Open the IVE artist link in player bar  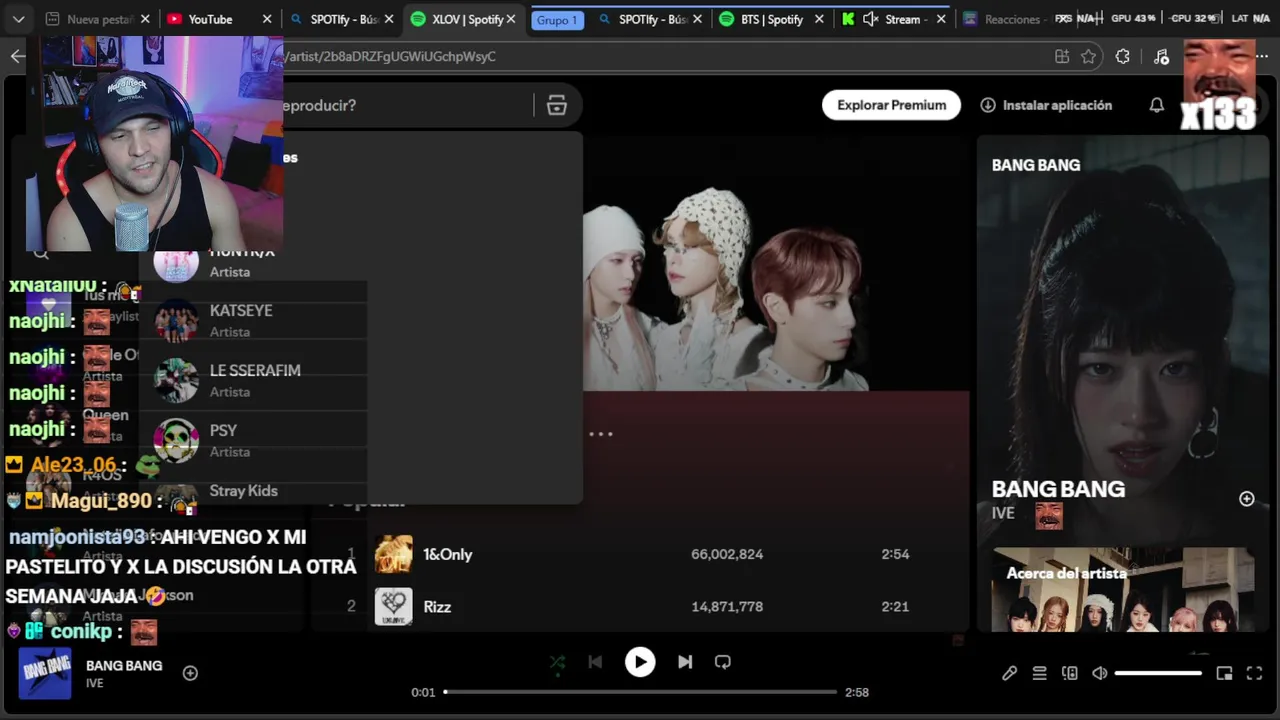tap(95, 683)
